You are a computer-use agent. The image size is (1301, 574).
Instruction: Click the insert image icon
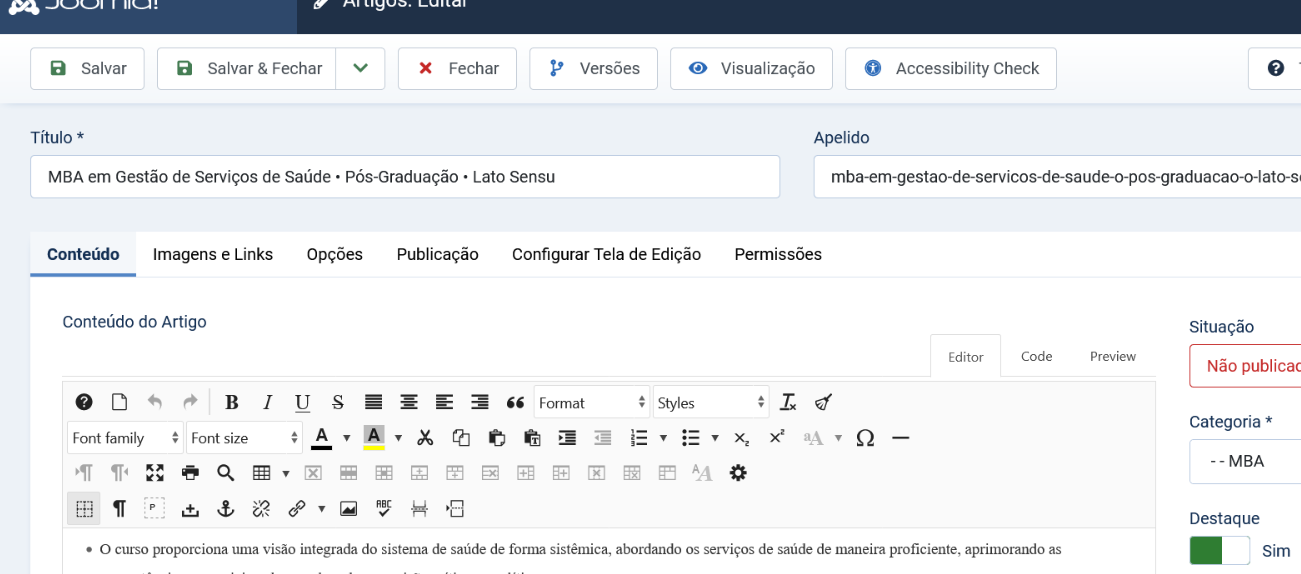348,509
